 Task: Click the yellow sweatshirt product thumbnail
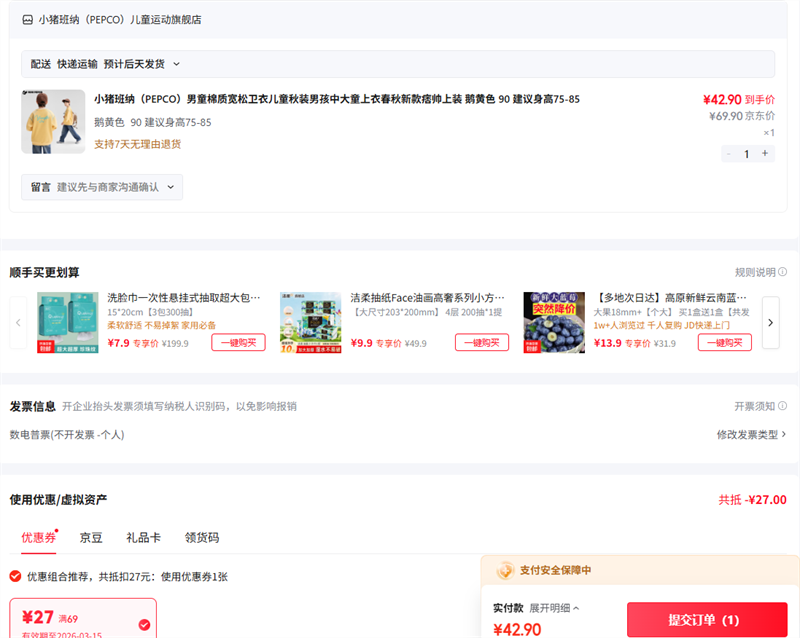point(53,122)
